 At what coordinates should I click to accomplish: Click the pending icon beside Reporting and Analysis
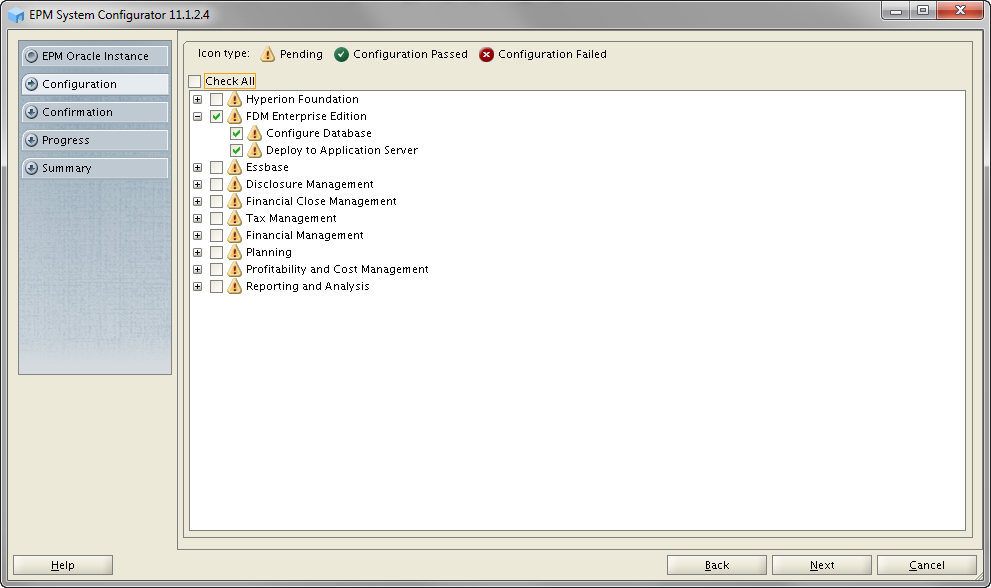click(234, 287)
